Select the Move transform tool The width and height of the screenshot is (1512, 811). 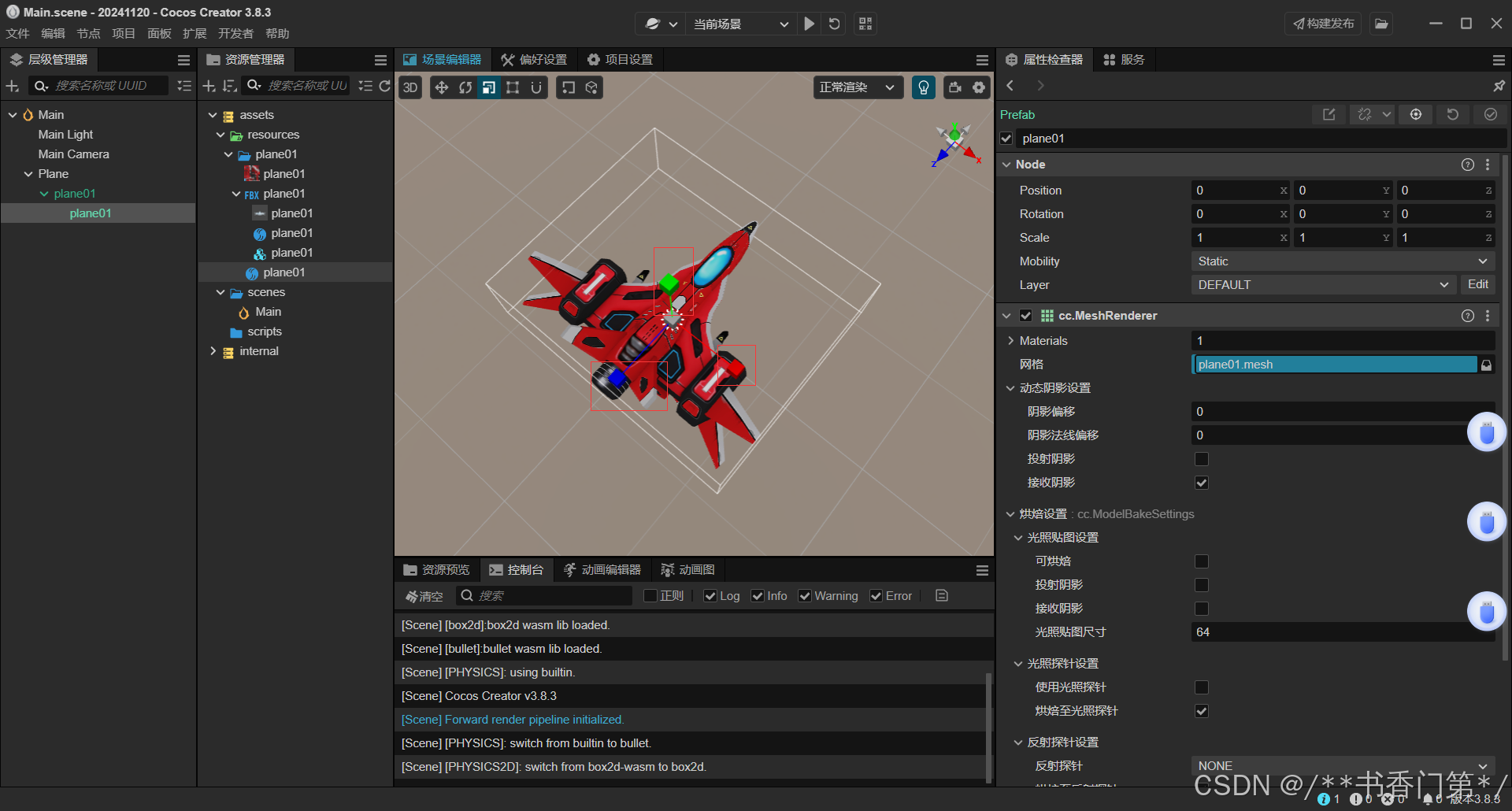[x=442, y=87]
